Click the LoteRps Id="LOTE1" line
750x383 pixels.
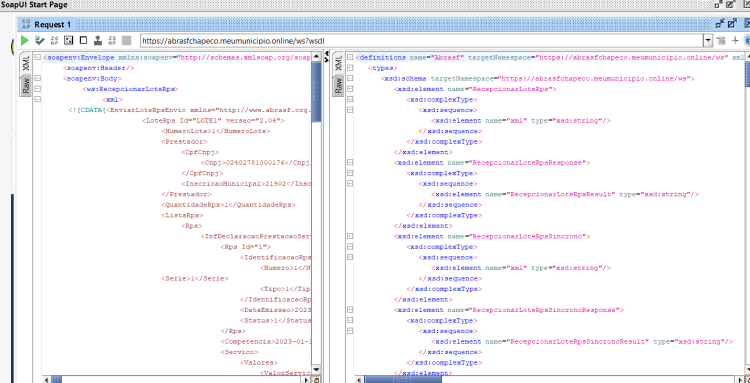213,120
